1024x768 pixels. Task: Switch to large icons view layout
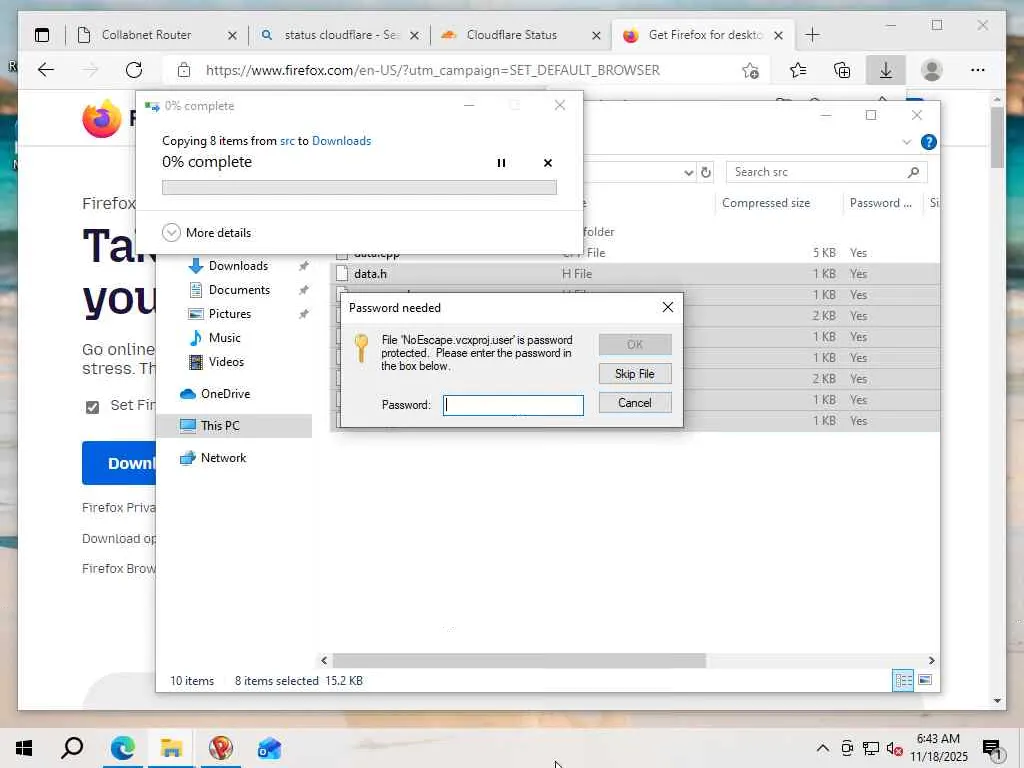(925, 680)
